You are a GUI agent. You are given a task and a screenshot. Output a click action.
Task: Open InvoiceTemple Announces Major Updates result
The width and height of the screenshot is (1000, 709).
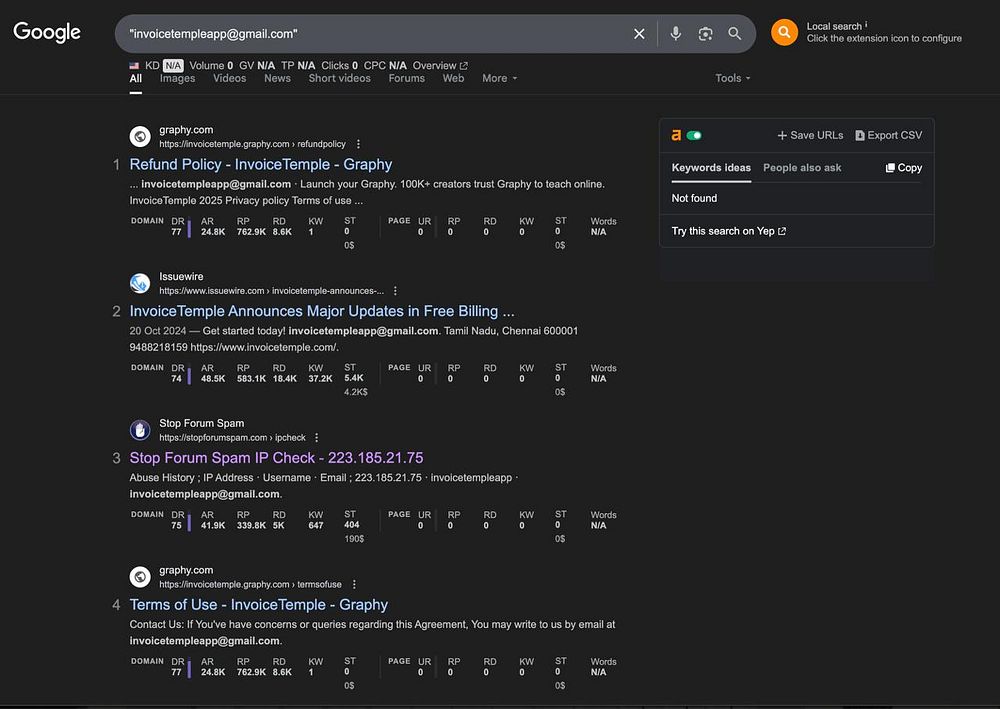322,311
